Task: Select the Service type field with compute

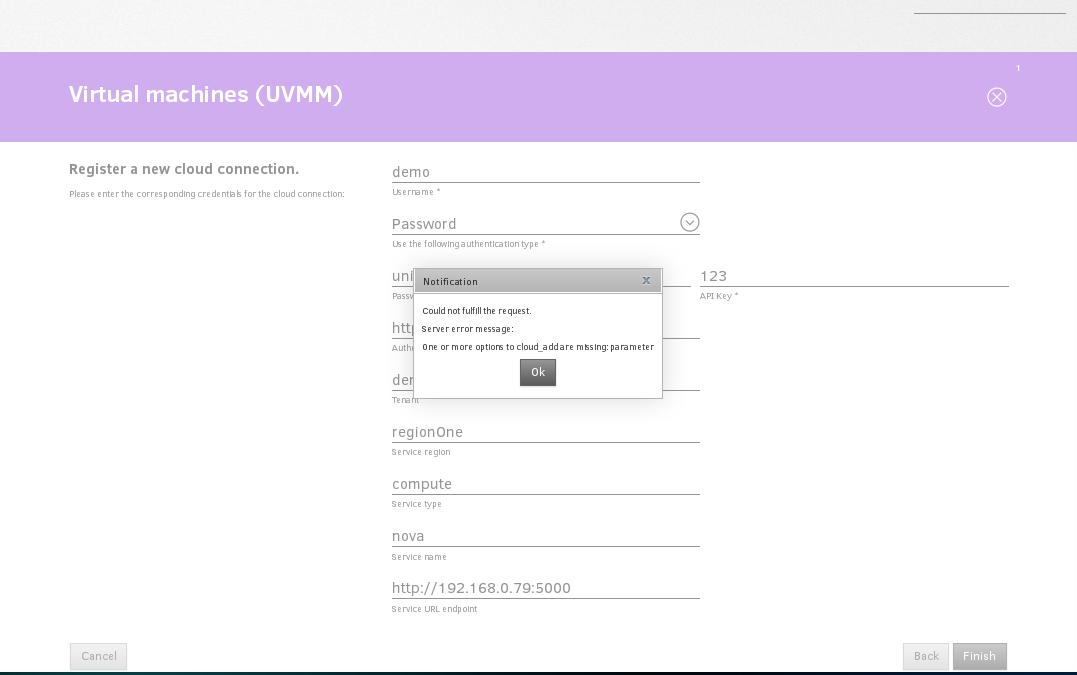Action: pyautogui.click(x=545, y=484)
